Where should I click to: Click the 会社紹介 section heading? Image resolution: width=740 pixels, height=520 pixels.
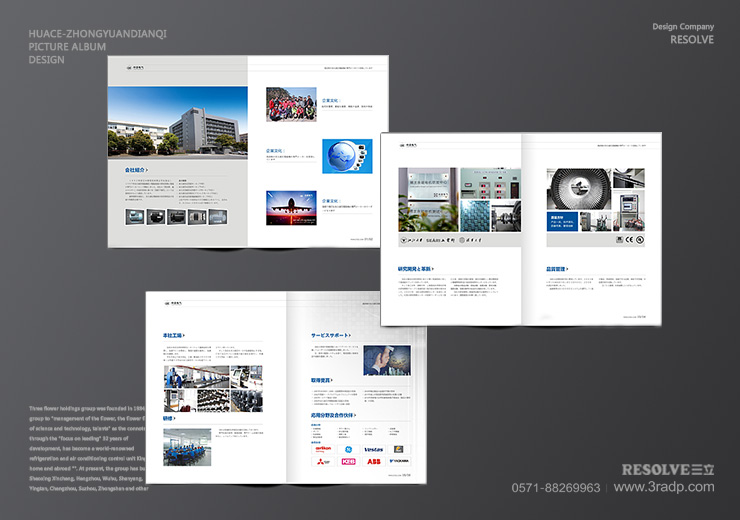tap(136, 170)
